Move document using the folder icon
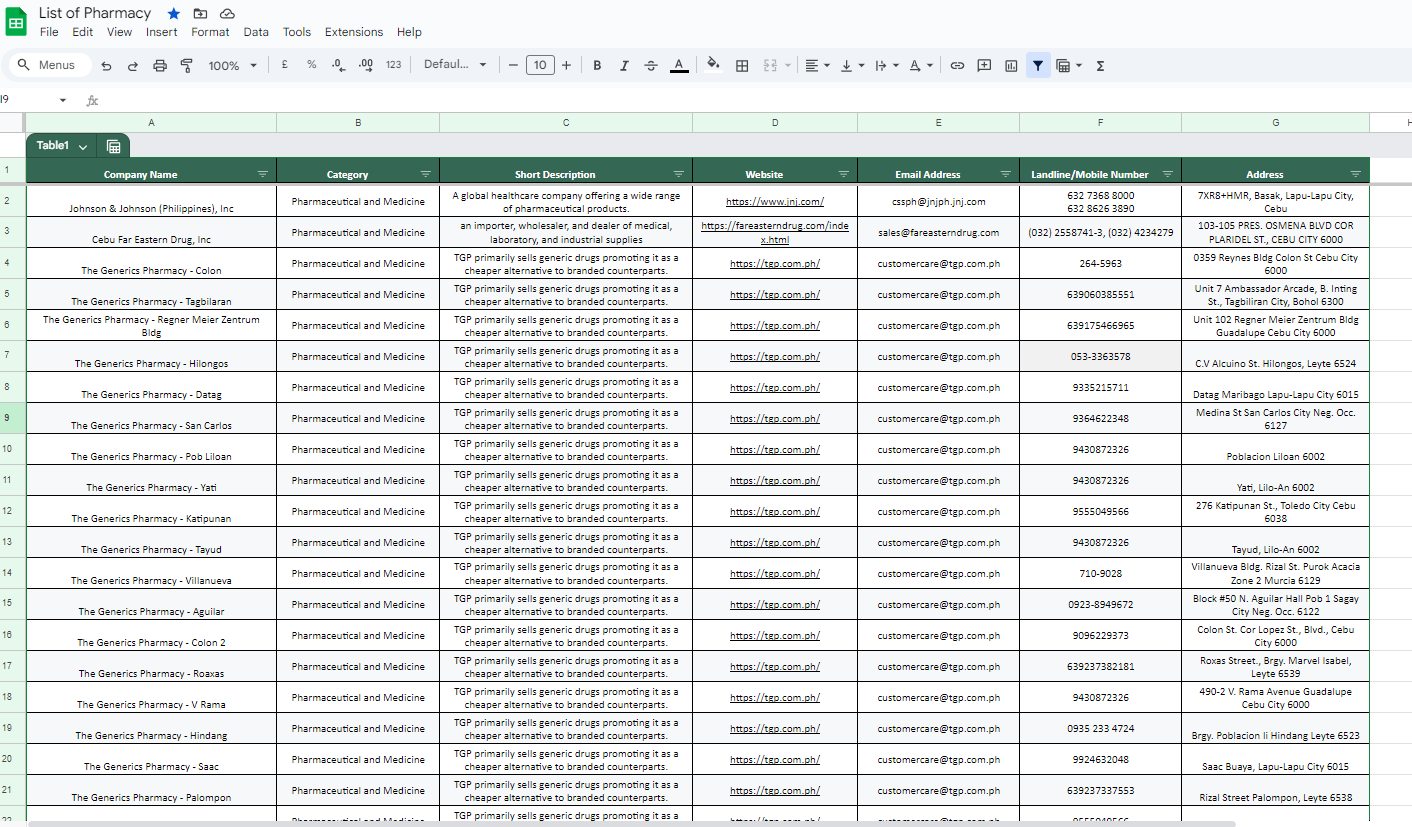1412x827 pixels. tap(201, 13)
